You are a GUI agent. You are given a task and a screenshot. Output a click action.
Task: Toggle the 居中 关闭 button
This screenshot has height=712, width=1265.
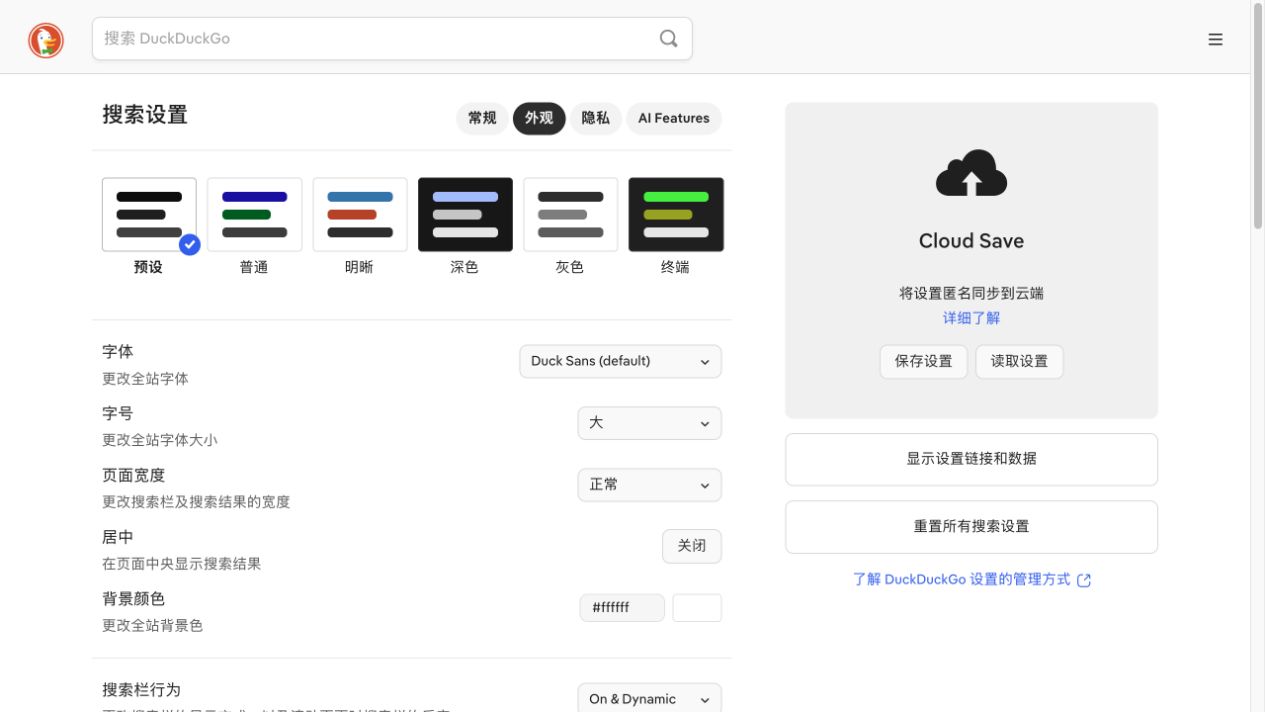pyautogui.click(x=692, y=546)
